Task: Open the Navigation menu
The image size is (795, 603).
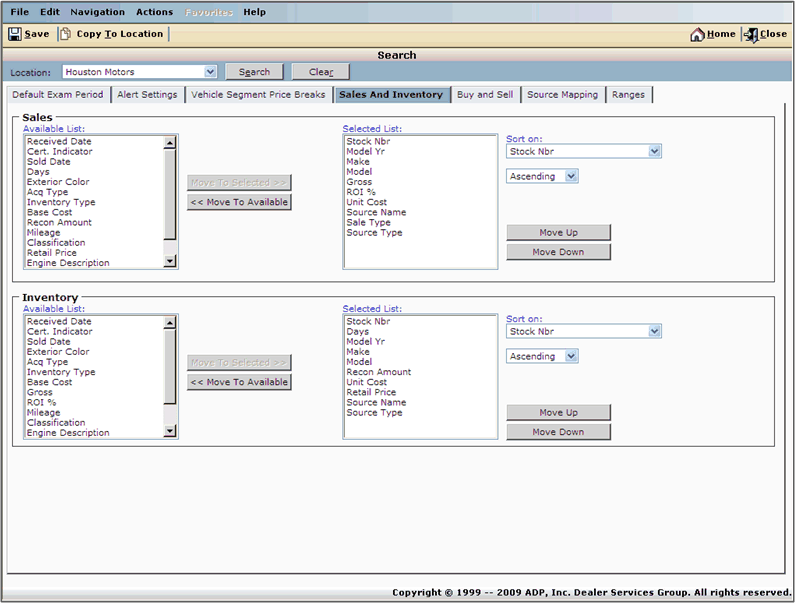Action: tap(97, 12)
